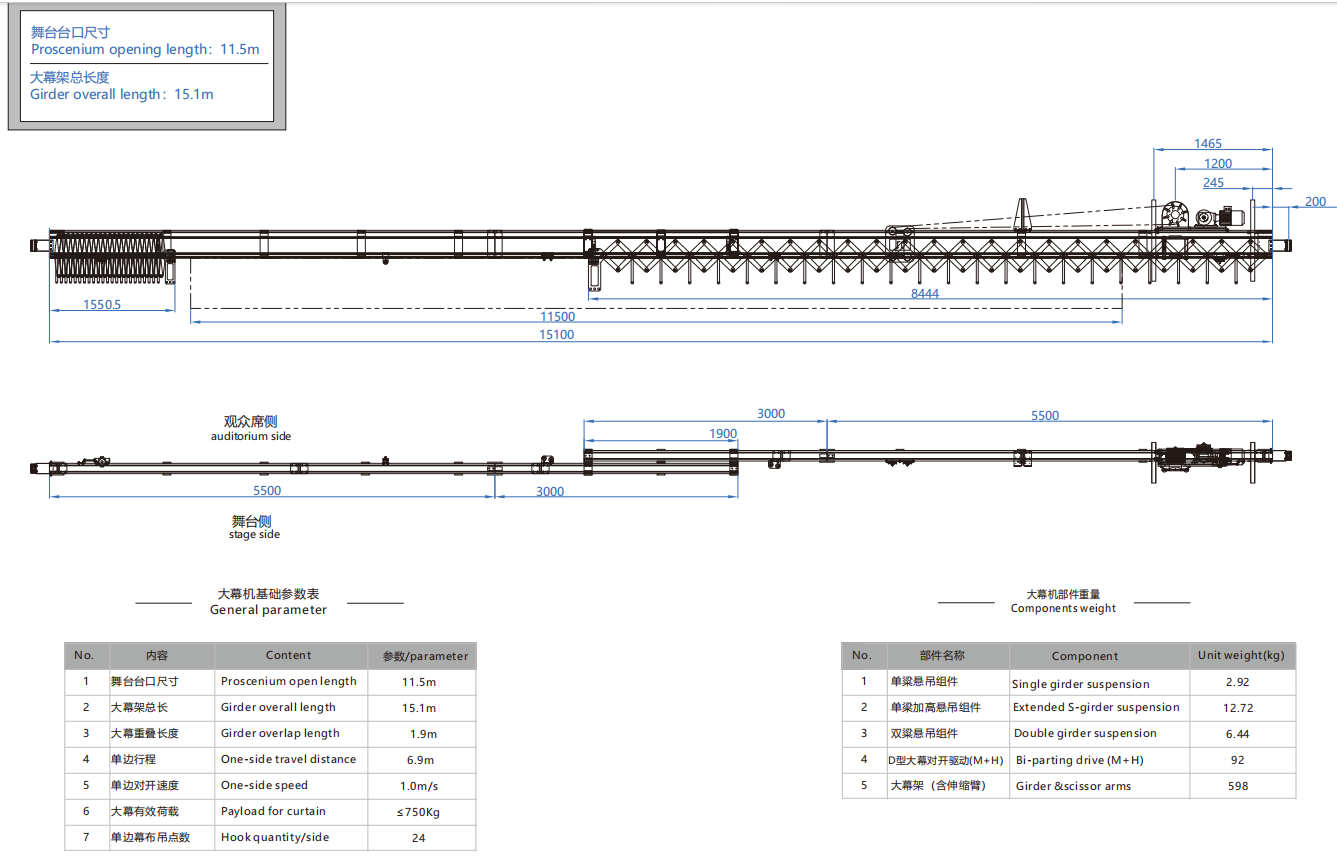Click the 1465 dimension at top right
This screenshot has width=1337, height=867.
pyautogui.click(x=1207, y=144)
